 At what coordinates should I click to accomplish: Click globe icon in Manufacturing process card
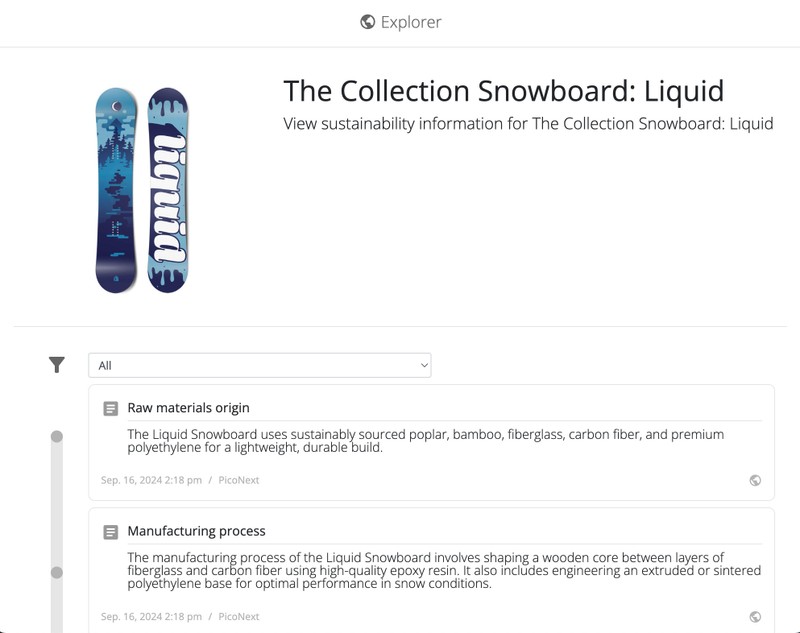coord(755,617)
